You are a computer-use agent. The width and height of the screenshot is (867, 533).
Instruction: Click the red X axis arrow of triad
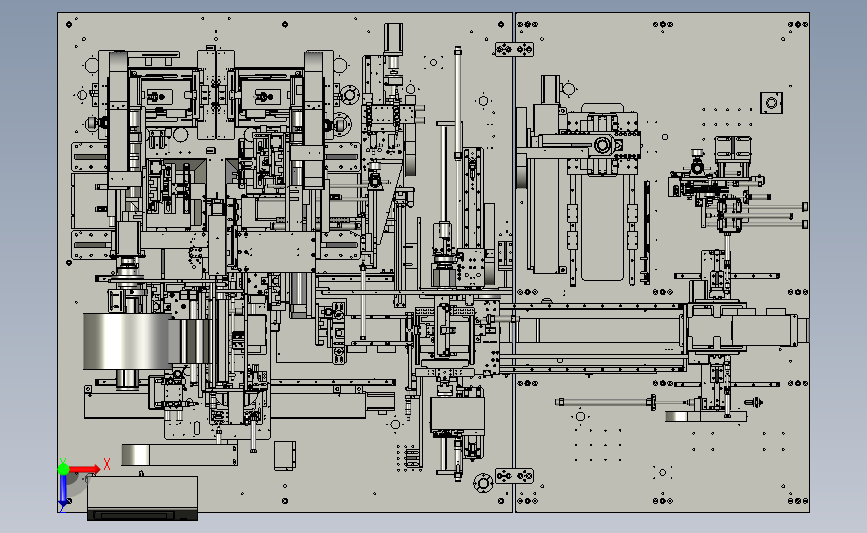tap(84, 469)
